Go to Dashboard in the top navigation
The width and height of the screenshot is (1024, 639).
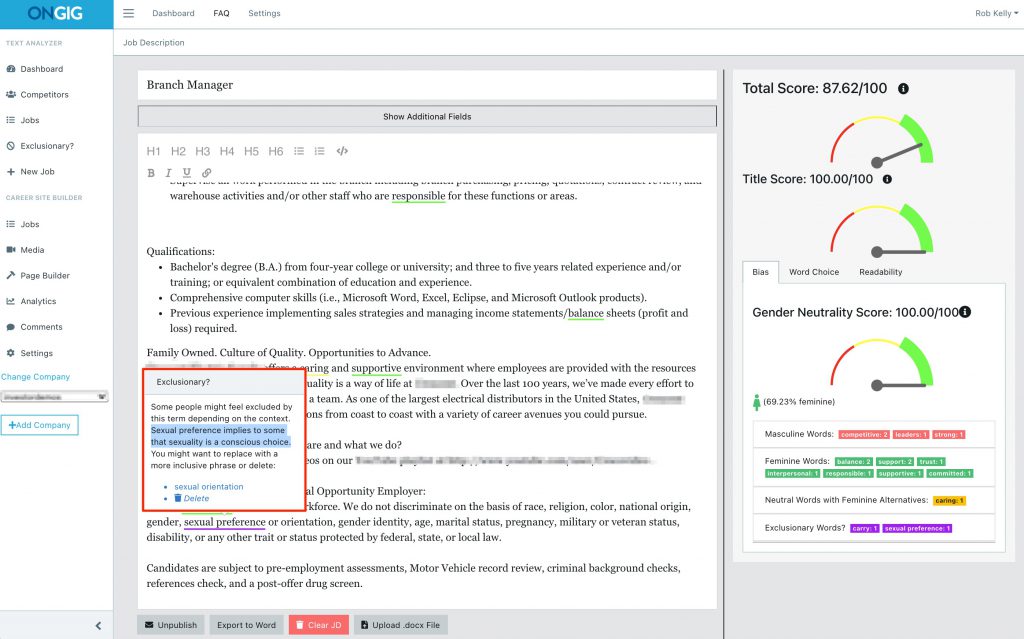[x=173, y=13]
